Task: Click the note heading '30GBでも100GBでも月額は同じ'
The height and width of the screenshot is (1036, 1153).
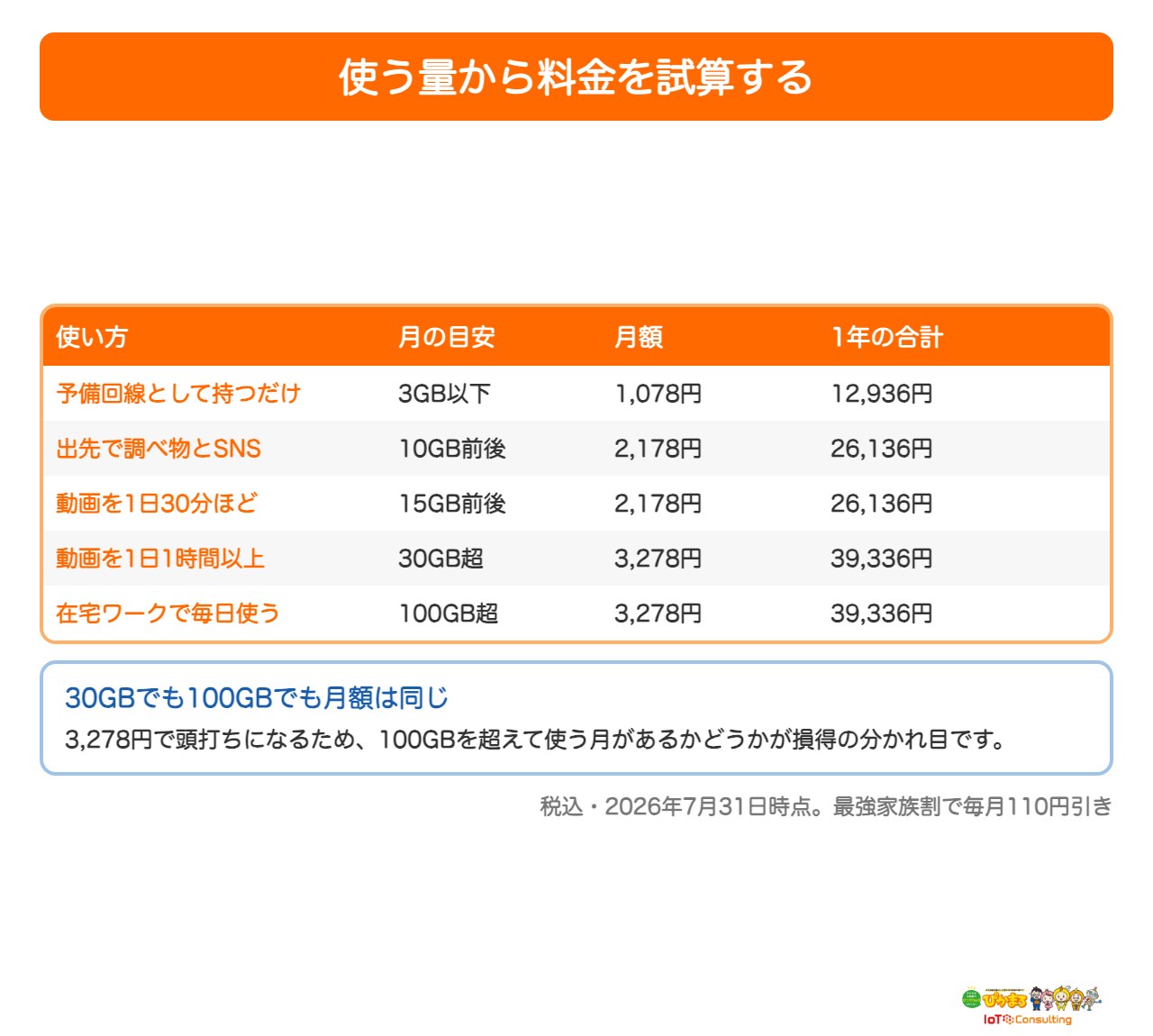Action: [257, 697]
